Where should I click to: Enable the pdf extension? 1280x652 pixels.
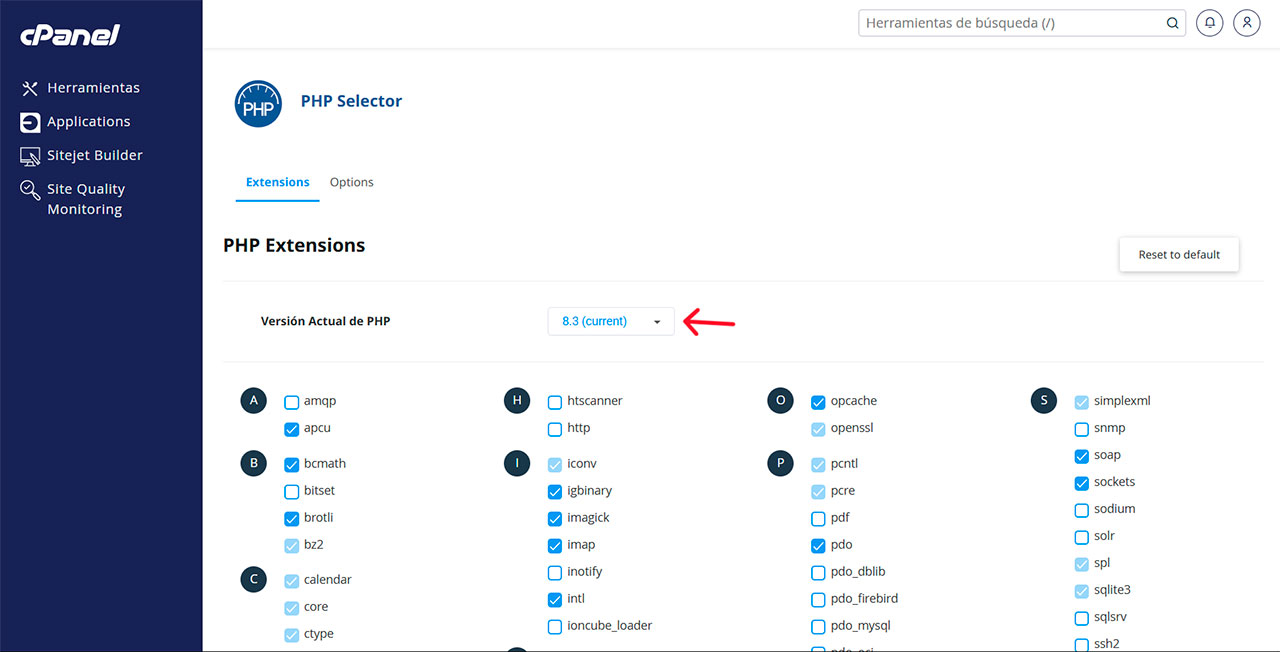coord(818,519)
